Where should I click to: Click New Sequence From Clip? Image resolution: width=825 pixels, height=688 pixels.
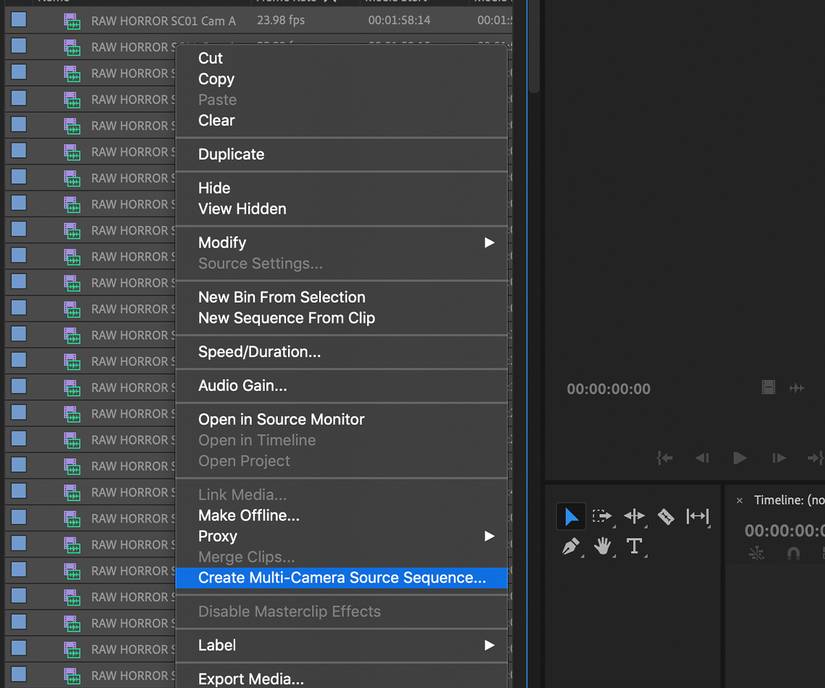pyautogui.click(x=286, y=318)
